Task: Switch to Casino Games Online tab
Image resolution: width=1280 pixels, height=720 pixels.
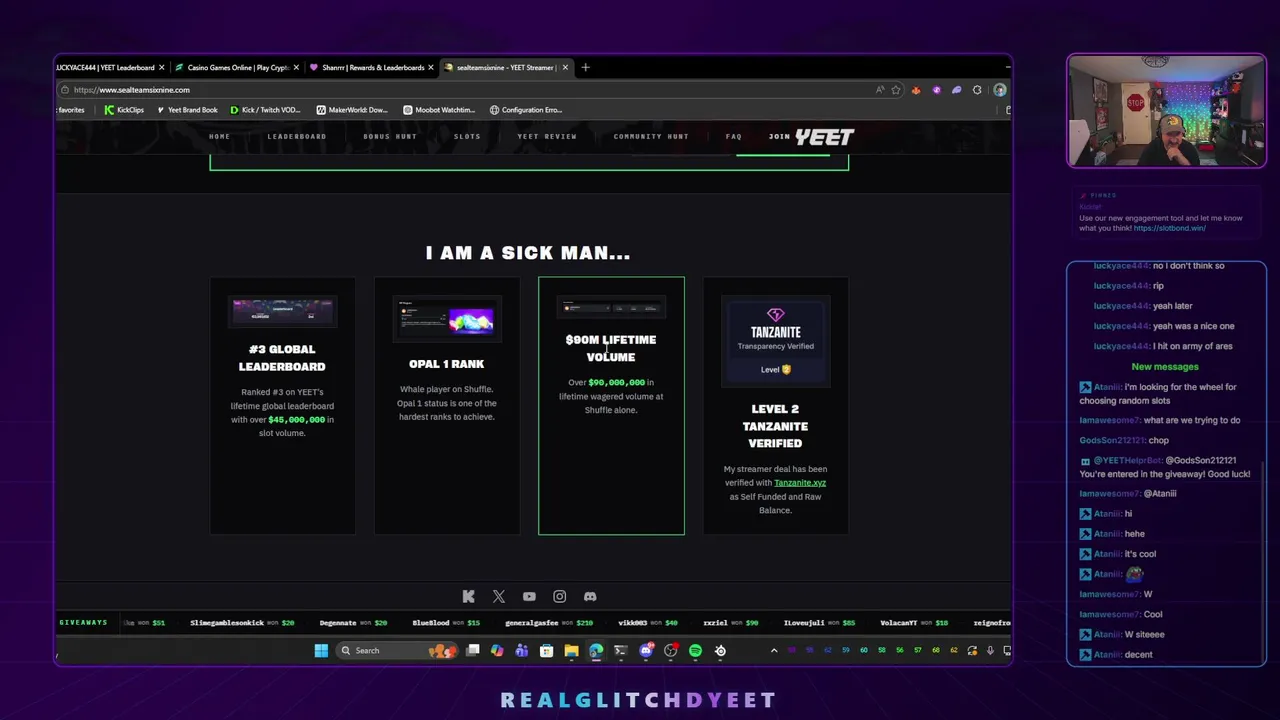Action: tap(237, 67)
